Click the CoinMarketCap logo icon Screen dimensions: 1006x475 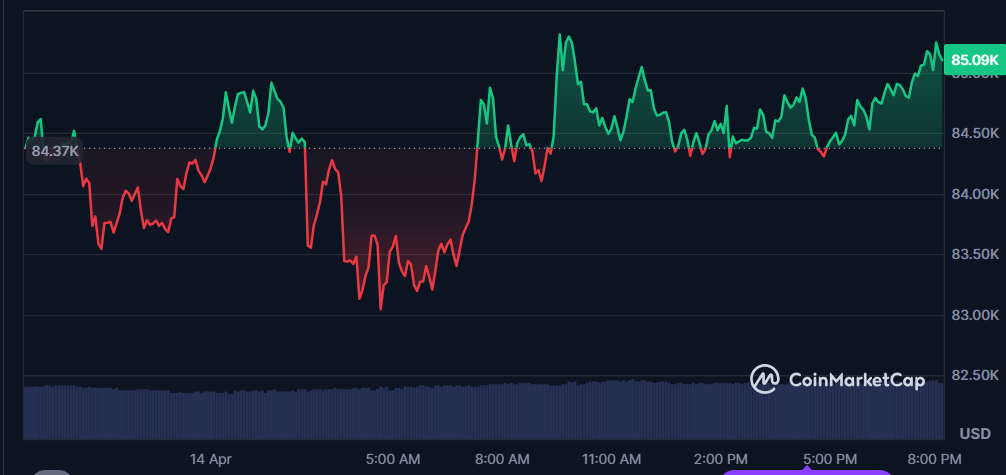766,379
